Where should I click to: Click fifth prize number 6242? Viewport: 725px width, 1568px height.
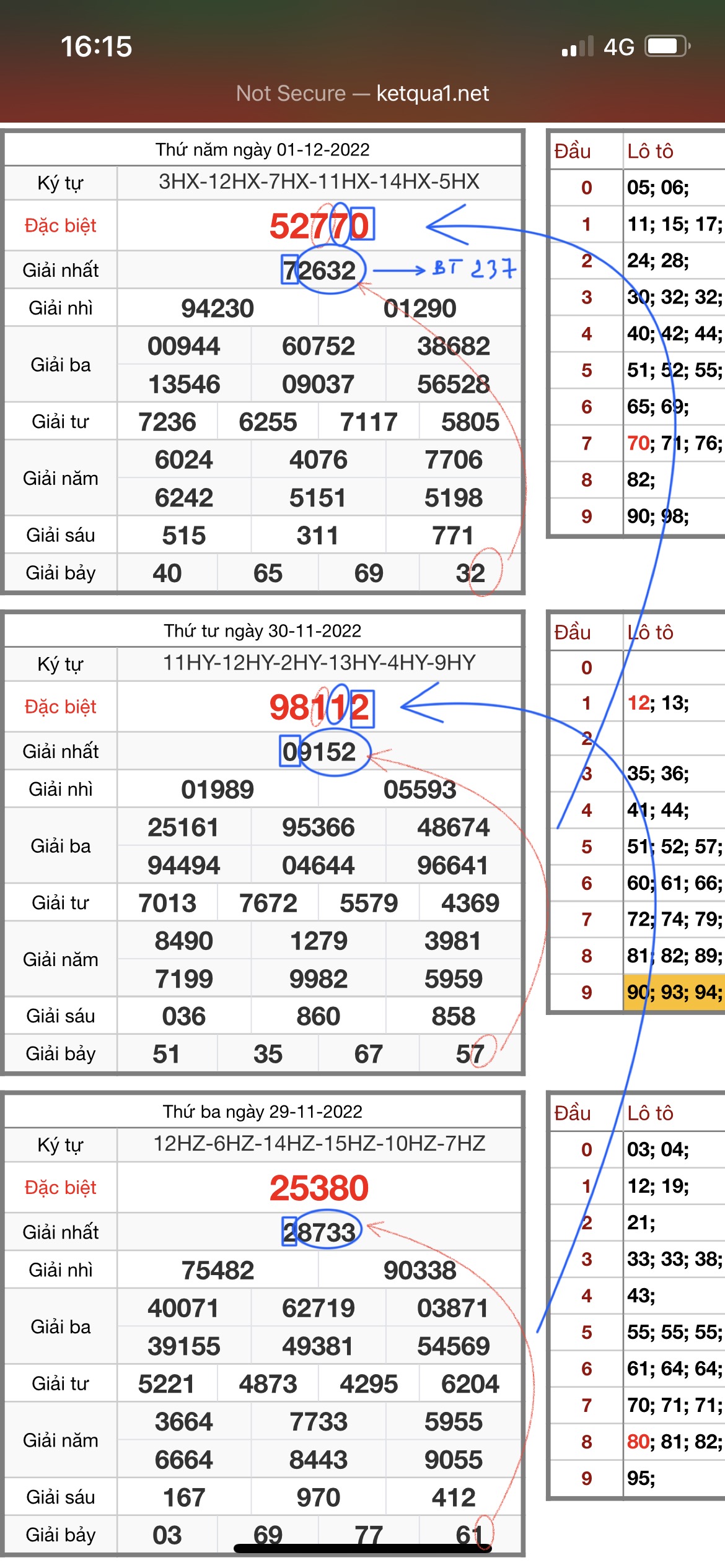click(x=184, y=498)
